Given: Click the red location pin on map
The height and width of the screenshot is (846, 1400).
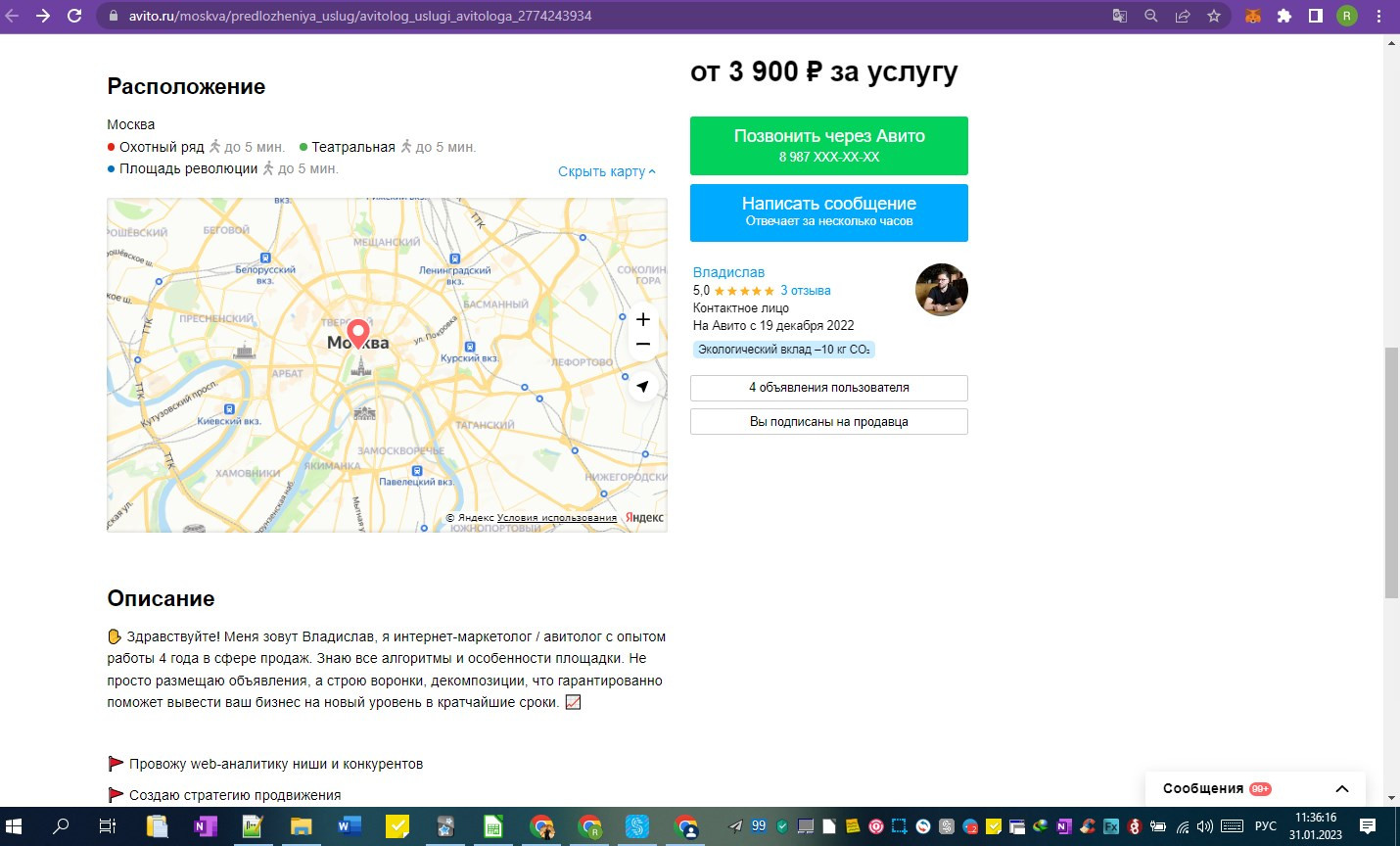Looking at the screenshot, I should pyautogui.click(x=358, y=333).
